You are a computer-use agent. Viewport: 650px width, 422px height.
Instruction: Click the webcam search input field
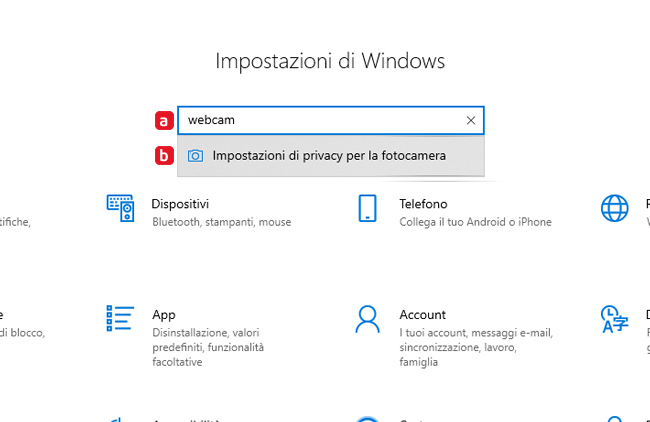point(320,120)
